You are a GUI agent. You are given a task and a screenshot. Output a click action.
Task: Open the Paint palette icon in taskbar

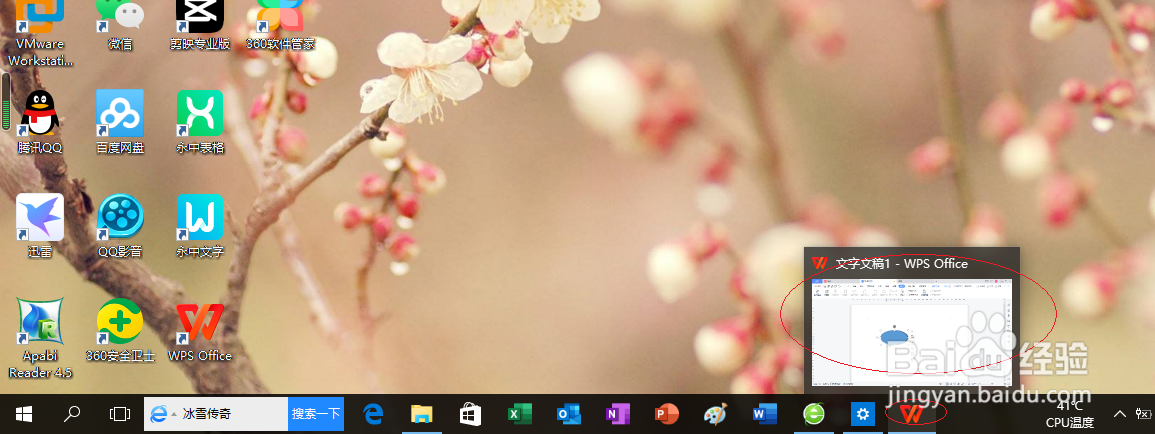coord(715,414)
